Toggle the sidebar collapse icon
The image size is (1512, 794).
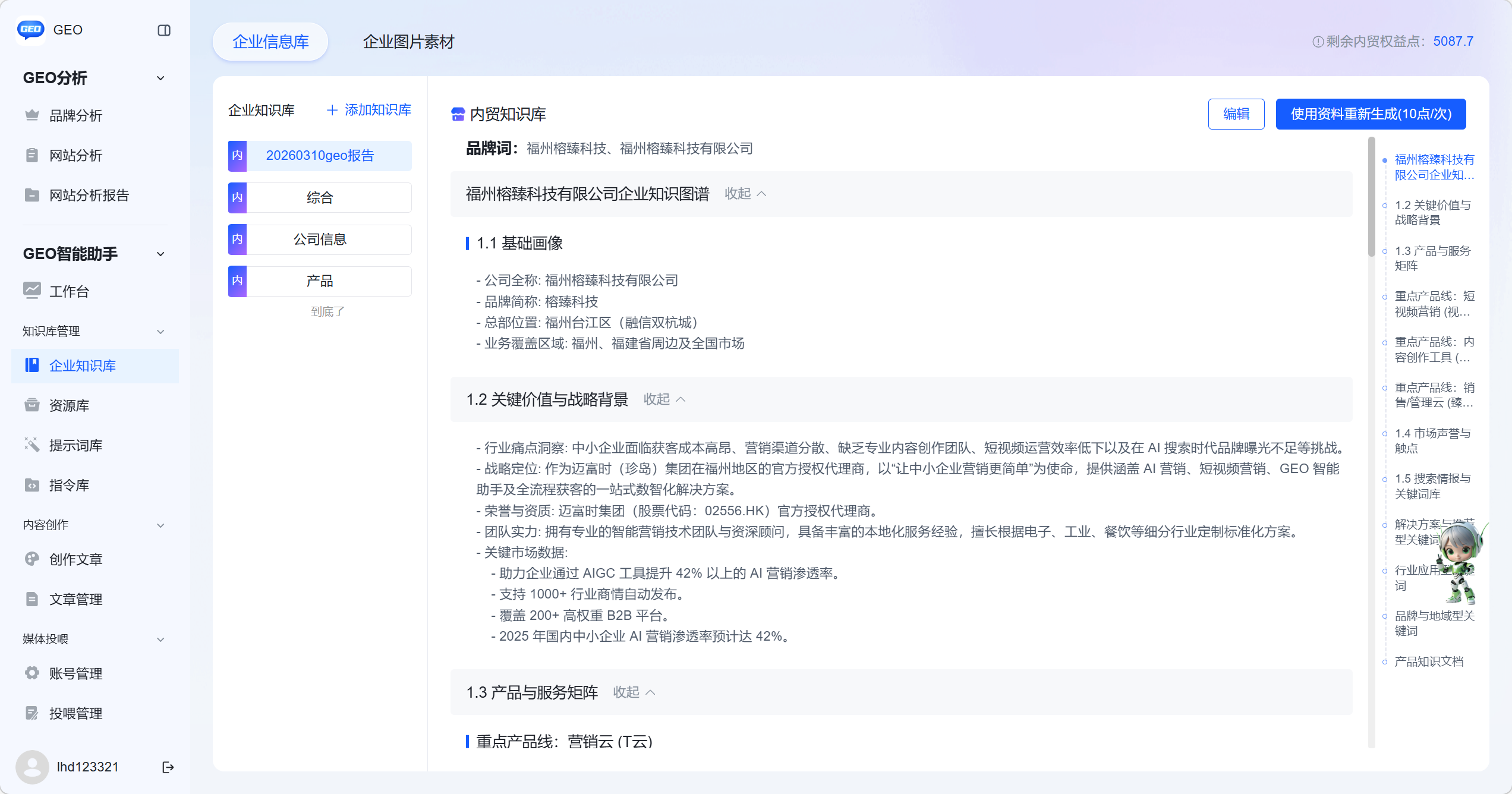[x=164, y=30]
